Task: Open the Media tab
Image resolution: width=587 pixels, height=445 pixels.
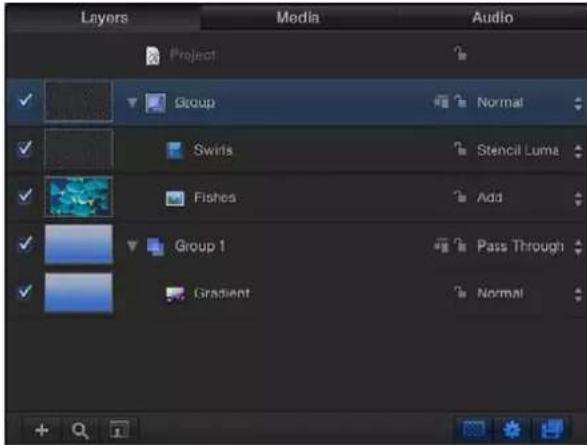Action: 298,18
